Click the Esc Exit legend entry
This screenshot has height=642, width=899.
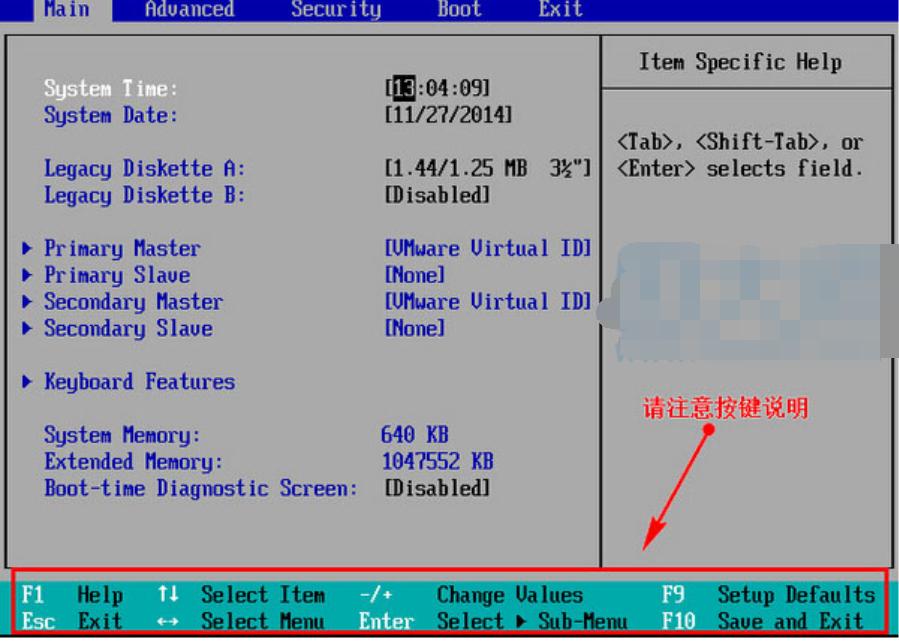(x=67, y=621)
